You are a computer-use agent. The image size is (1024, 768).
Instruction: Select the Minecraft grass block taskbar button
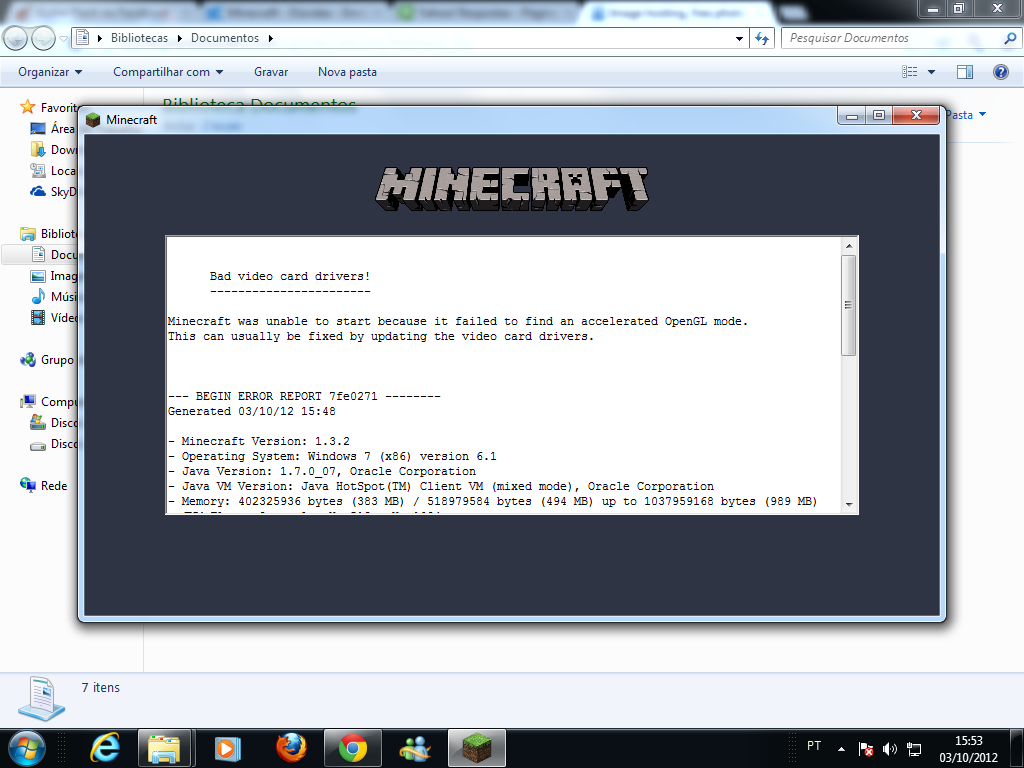coord(477,747)
